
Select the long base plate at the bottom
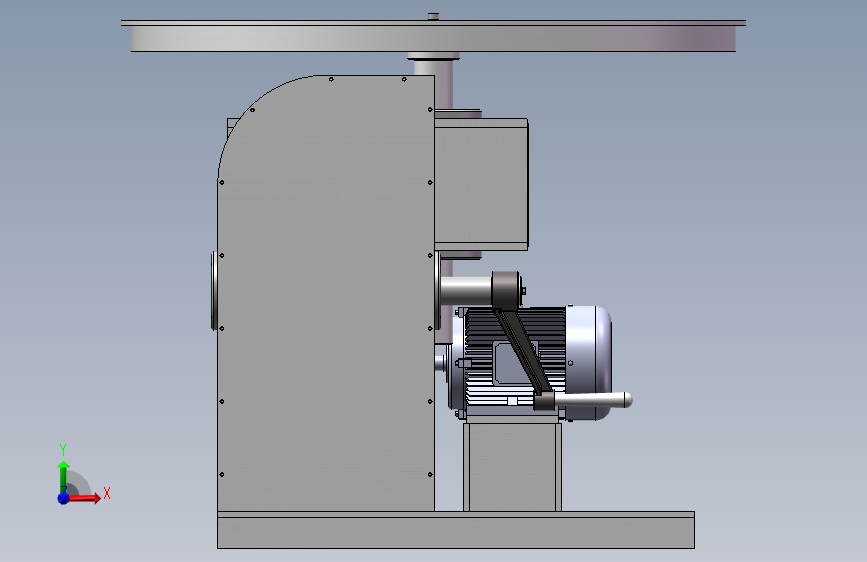(x=456, y=530)
